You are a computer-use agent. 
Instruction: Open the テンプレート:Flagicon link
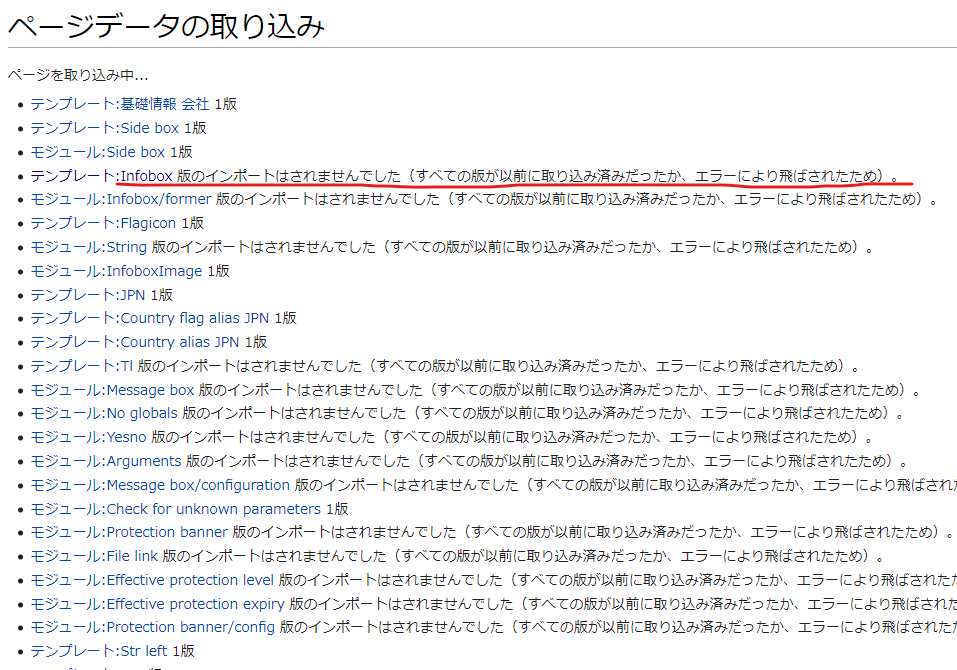point(103,223)
